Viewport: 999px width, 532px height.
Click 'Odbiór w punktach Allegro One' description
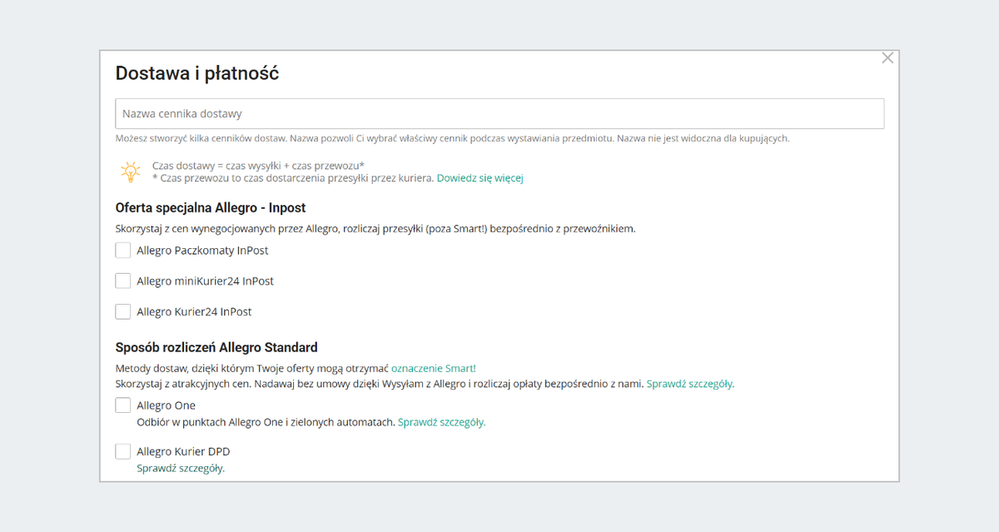[x=266, y=422]
